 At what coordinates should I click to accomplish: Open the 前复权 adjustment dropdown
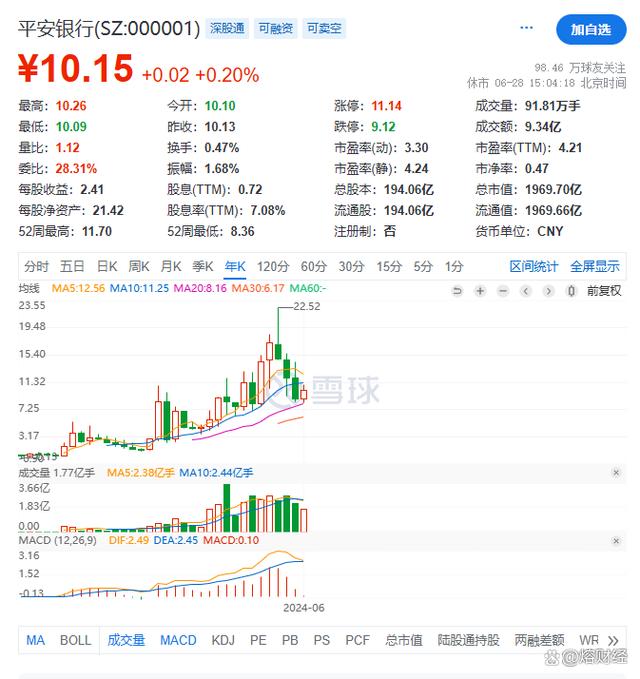604,291
